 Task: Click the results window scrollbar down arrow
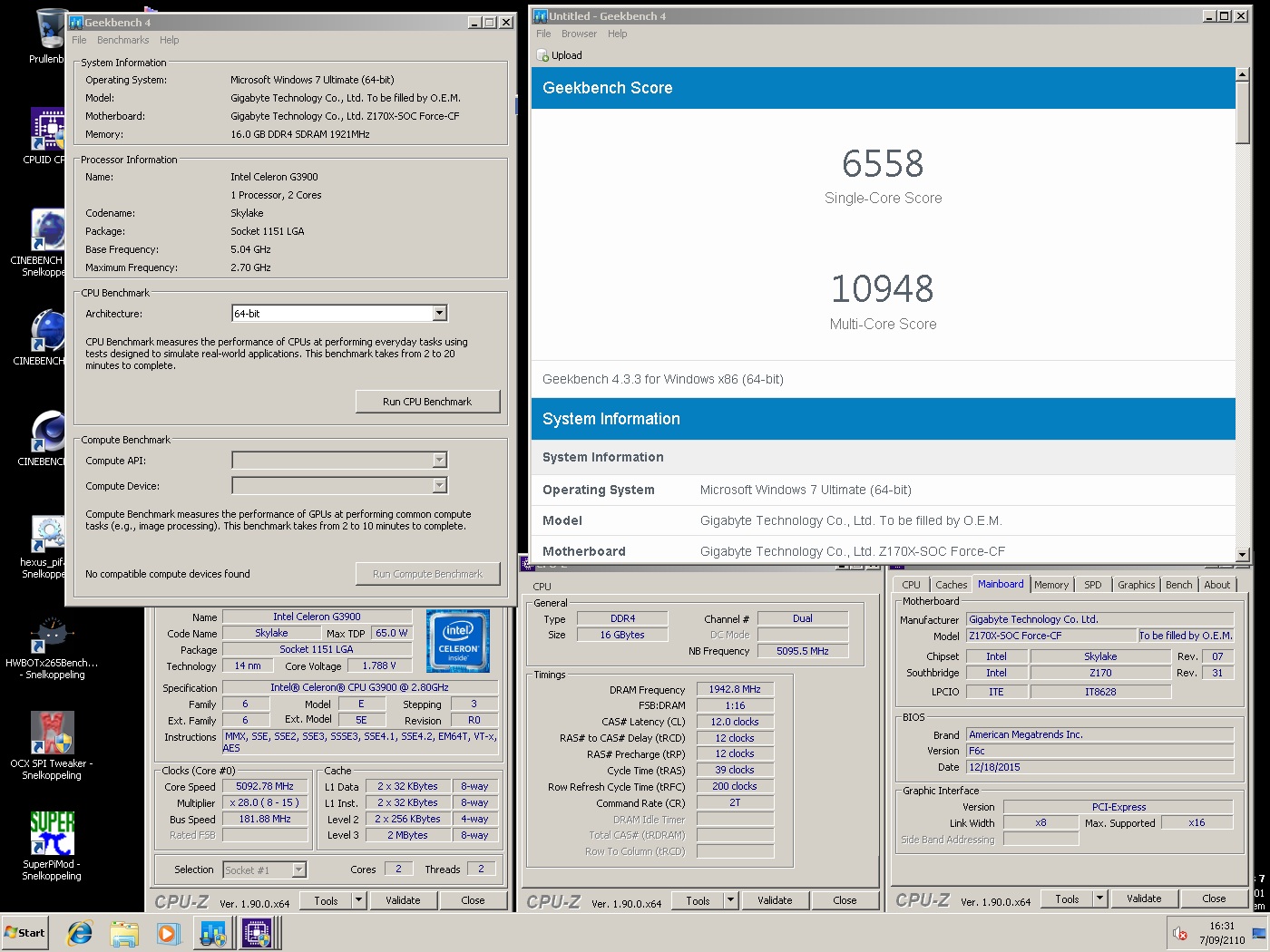click(x=1243, y=554)
